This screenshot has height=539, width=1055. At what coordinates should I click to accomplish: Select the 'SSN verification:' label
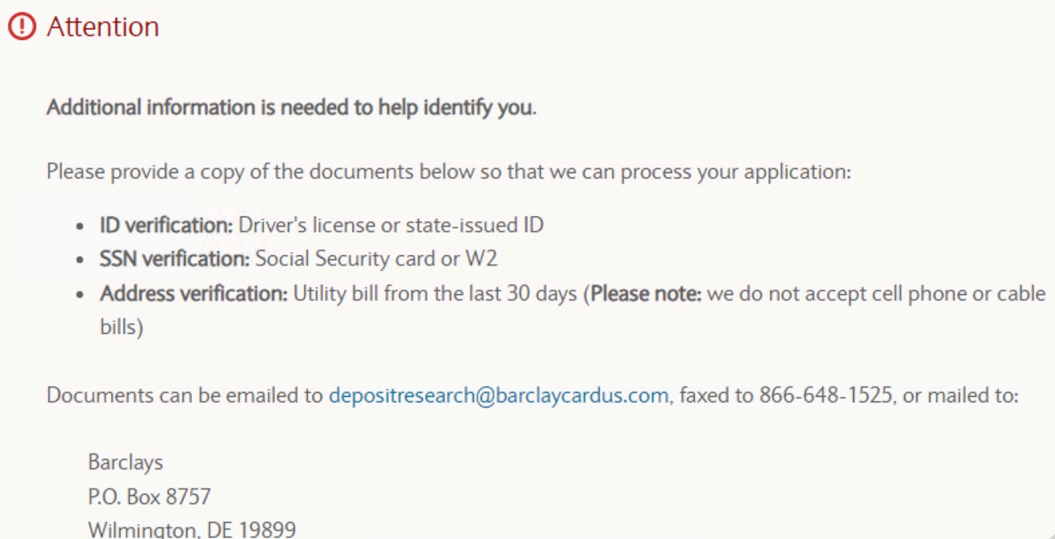(x=174, y=259)
